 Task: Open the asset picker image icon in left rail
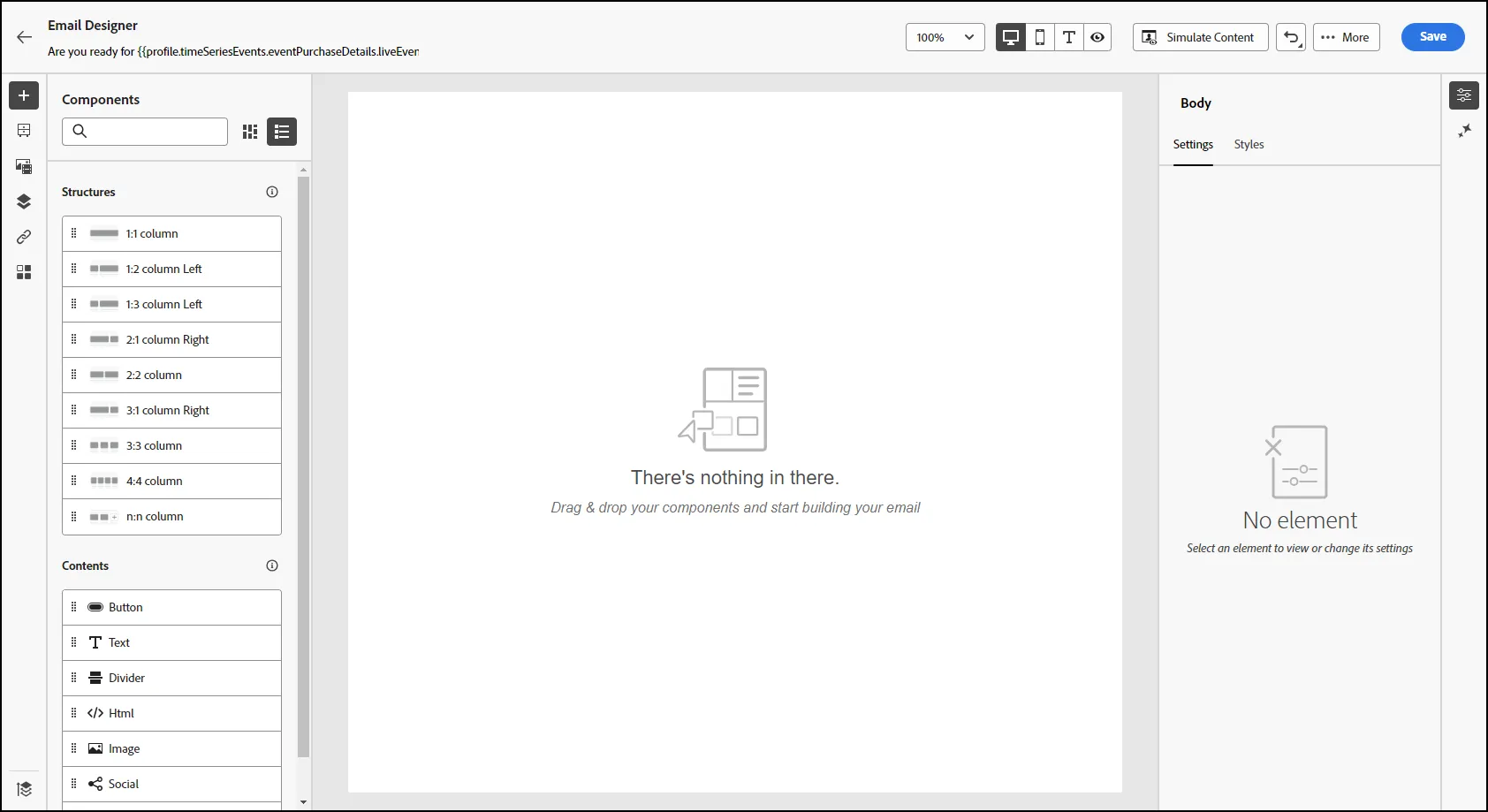(x=24, y=166)
